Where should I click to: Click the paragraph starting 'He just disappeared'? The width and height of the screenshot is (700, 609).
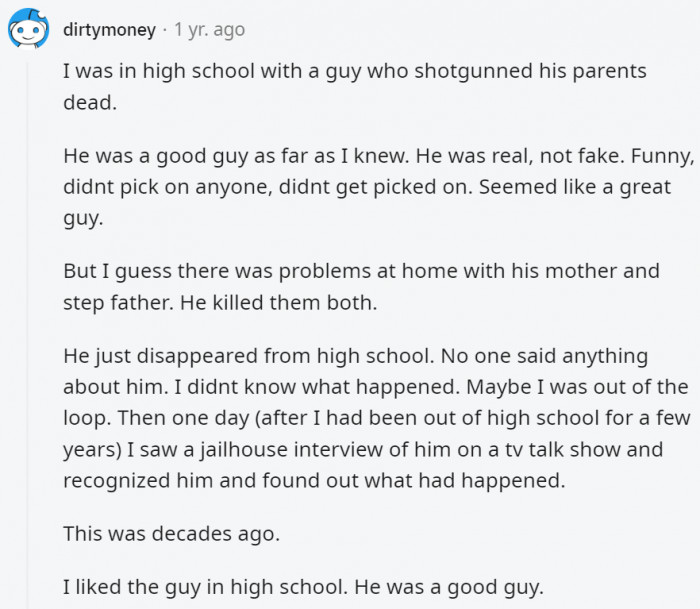click(377, 418)
